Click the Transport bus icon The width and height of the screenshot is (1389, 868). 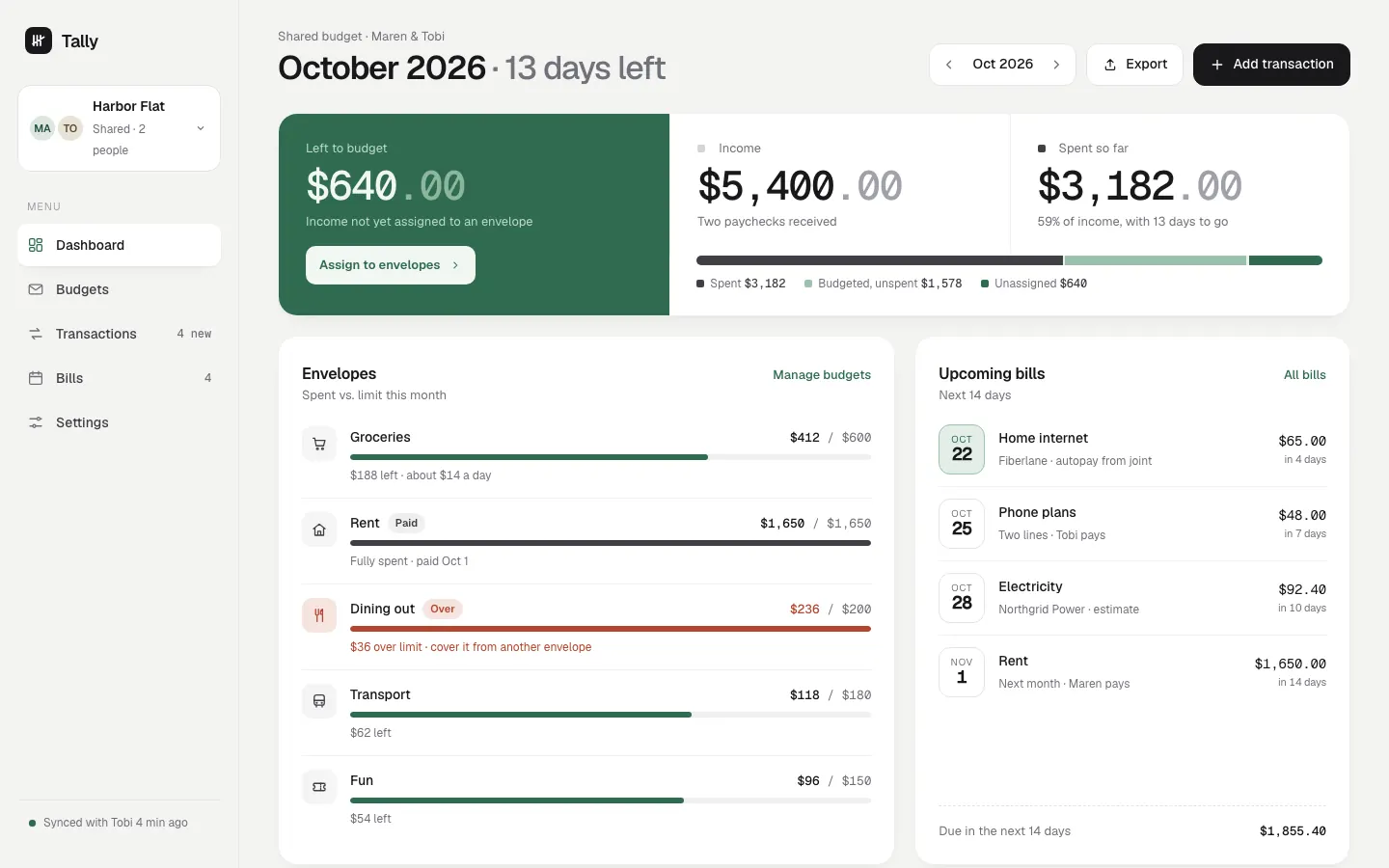tap(319, 701)
